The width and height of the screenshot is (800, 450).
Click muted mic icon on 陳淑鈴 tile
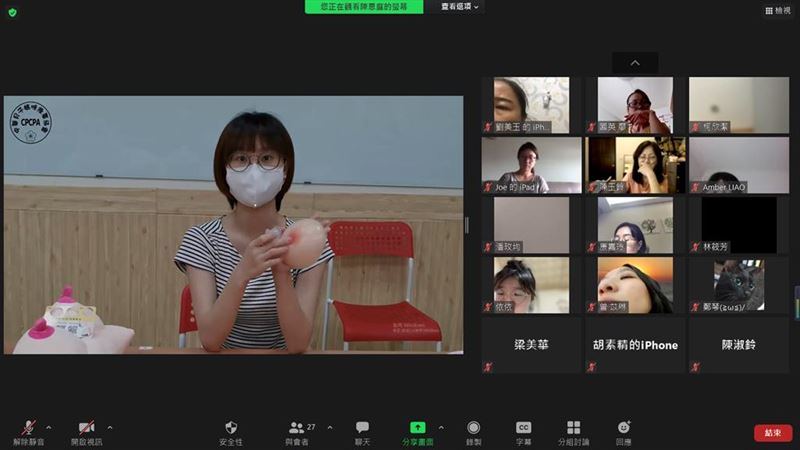click(695, 367)
